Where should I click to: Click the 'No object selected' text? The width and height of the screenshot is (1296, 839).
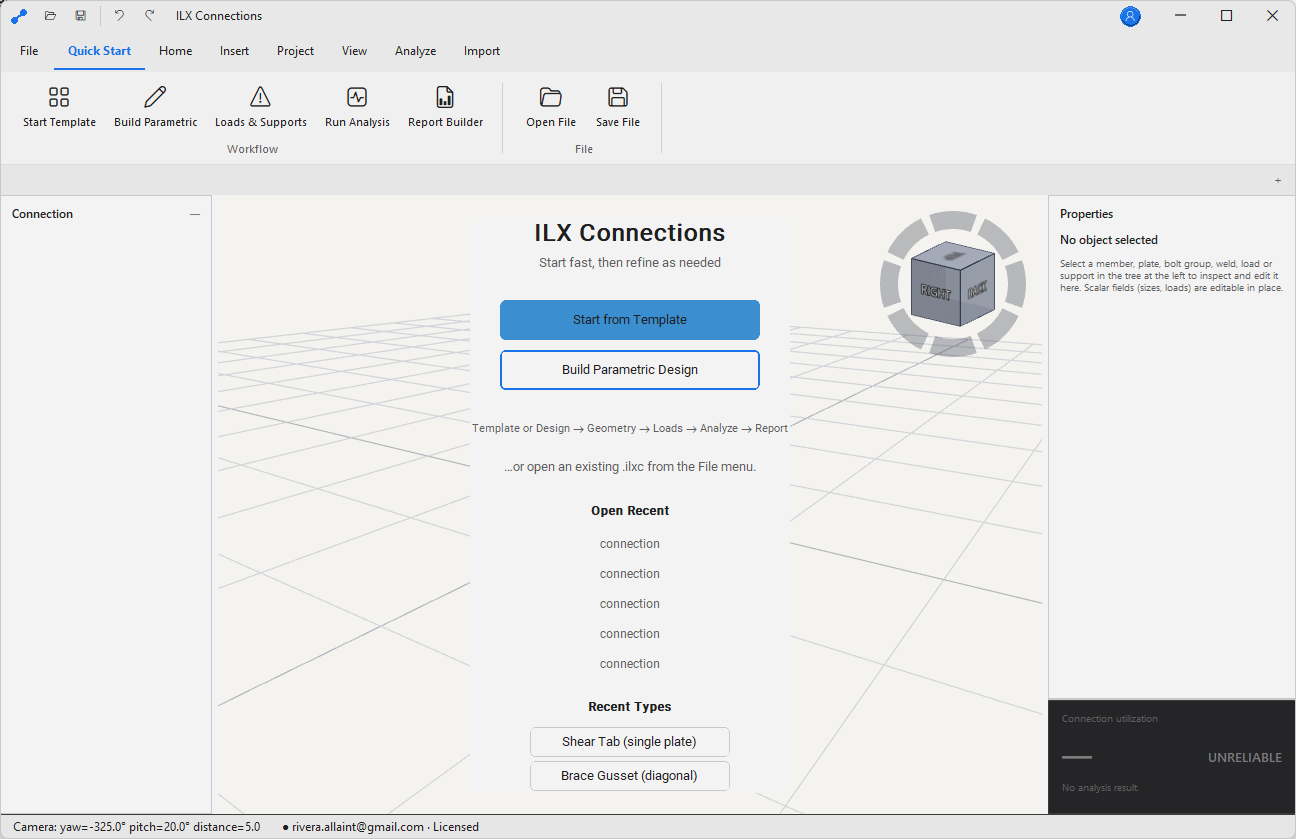1108,240
